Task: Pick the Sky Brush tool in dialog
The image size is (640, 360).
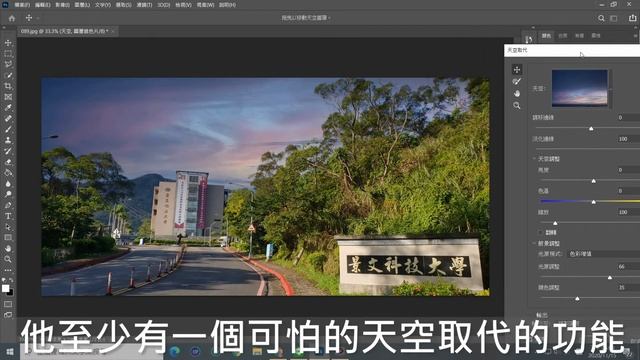Action: (x=517, y=82)
